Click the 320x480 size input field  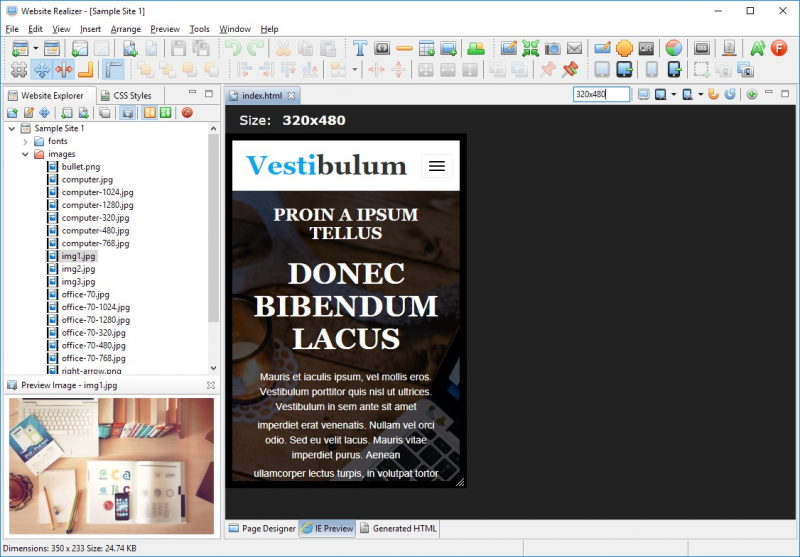pyautogui.click(x=601, y=95)
